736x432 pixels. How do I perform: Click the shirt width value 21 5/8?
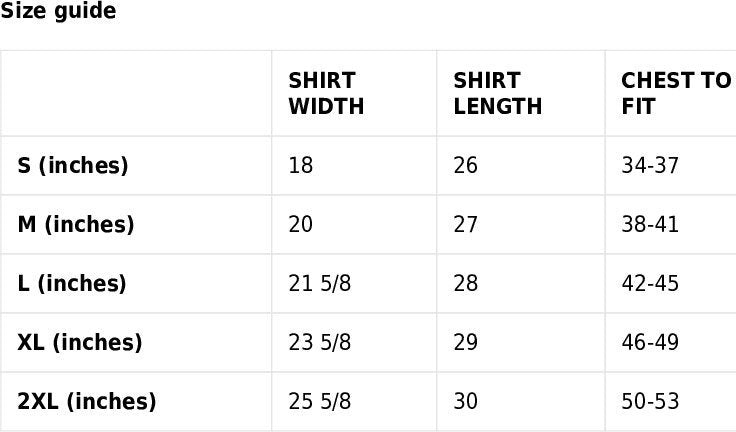coord(320,283)
